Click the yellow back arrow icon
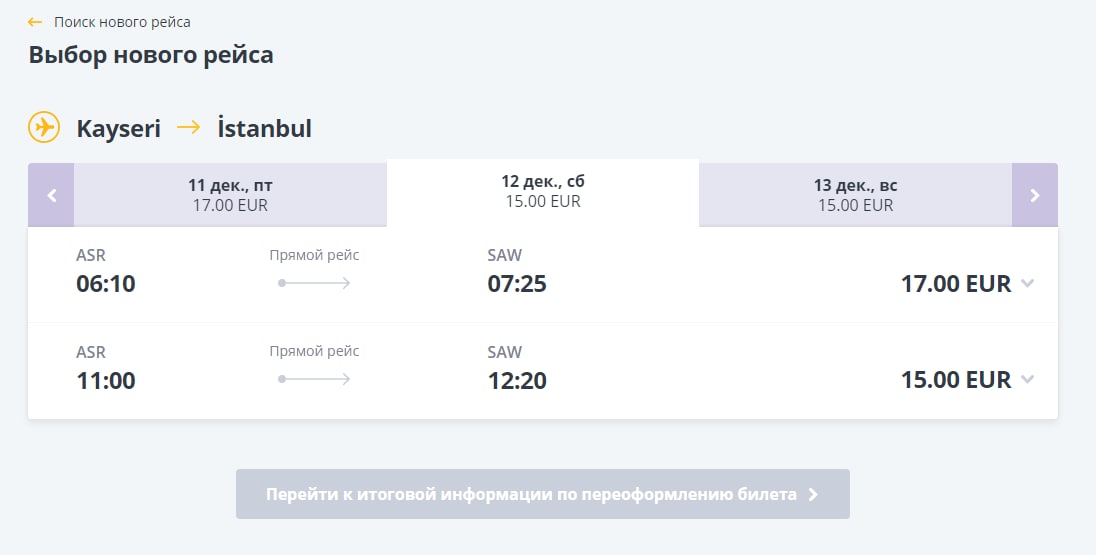 35,22
